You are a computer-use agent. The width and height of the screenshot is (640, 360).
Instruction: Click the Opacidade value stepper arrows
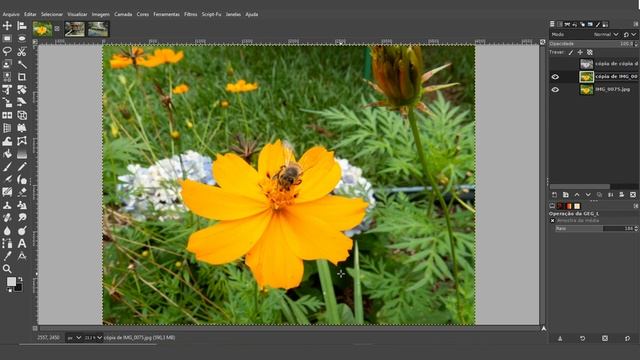tap(636, 44)
